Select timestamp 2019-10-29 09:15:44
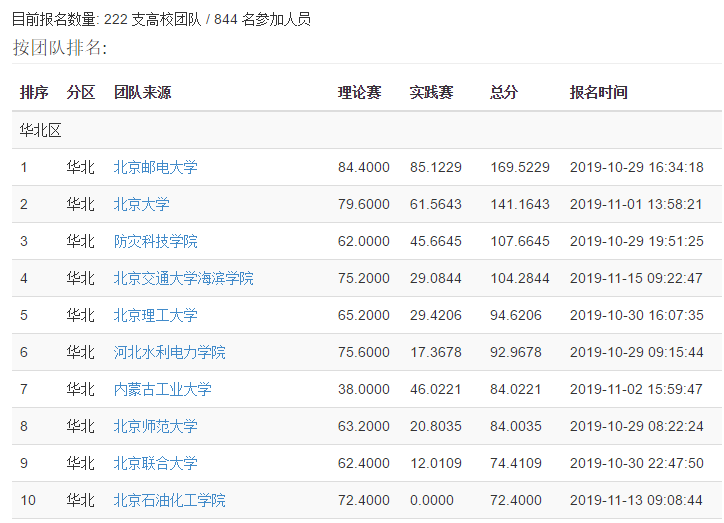The height and width of the screenshot is (523, 724). coord(637,352)
